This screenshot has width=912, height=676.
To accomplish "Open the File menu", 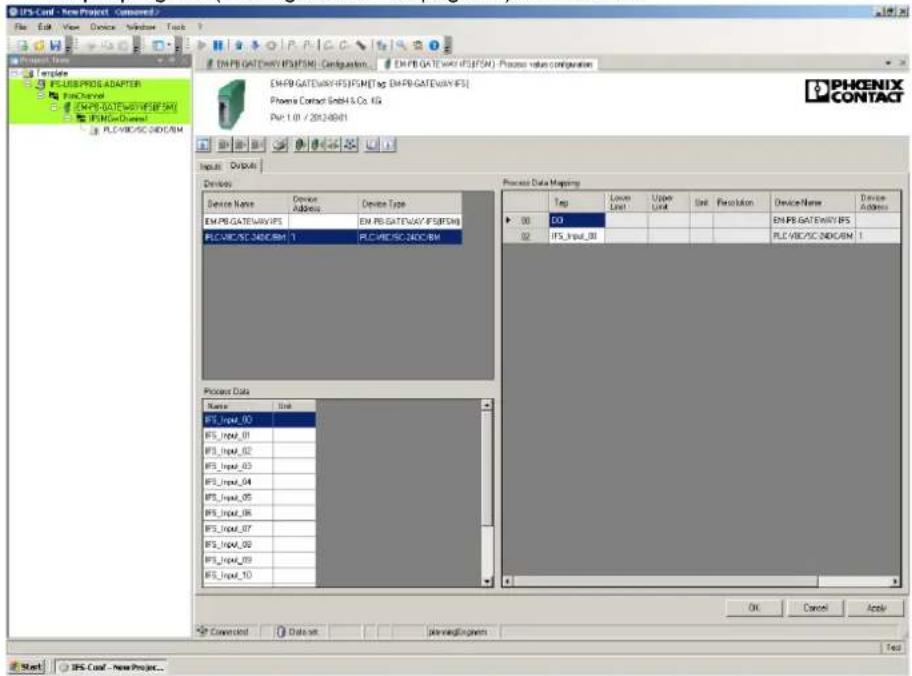I will click(20, 27).
